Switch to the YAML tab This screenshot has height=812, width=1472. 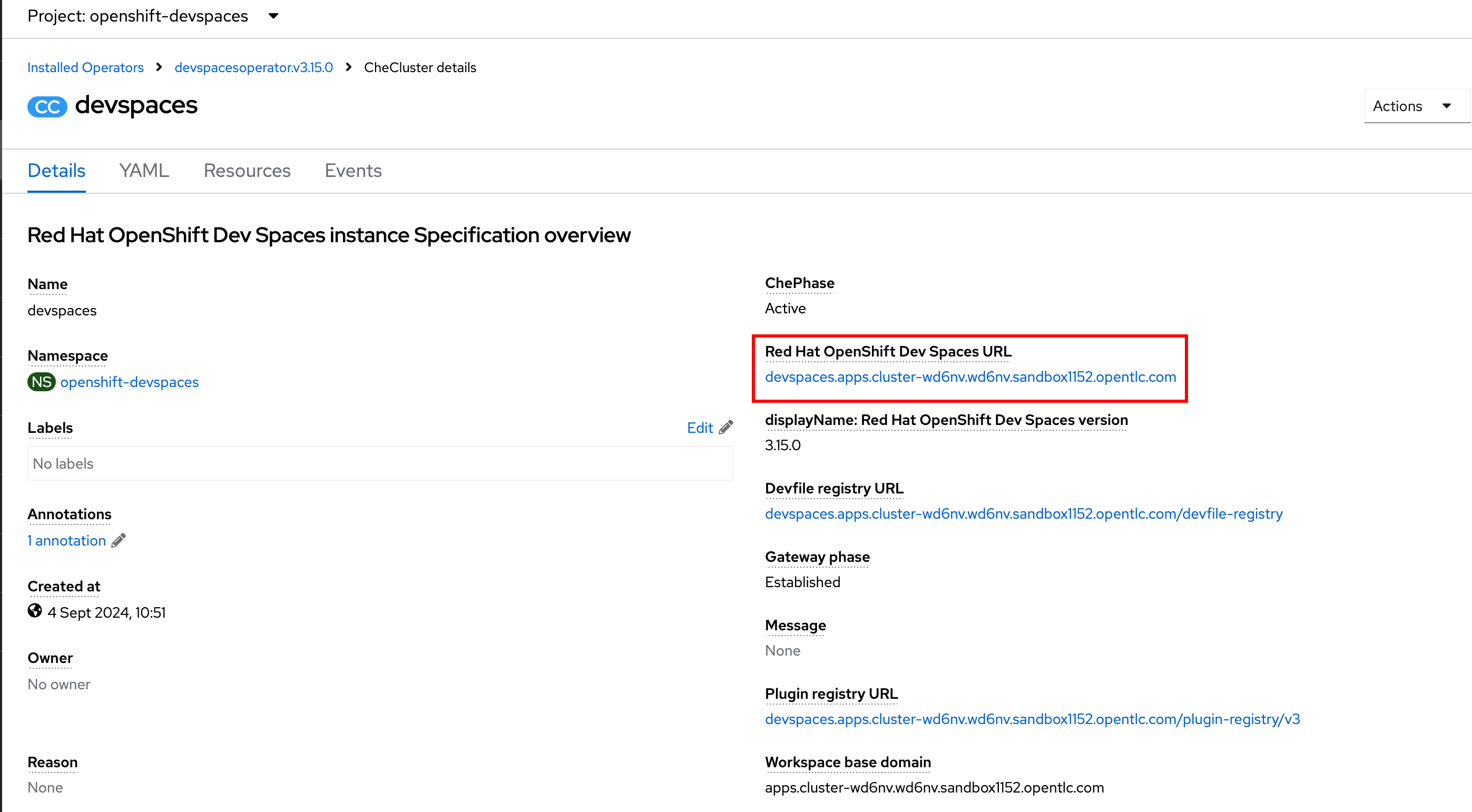(x=143, y=170)
